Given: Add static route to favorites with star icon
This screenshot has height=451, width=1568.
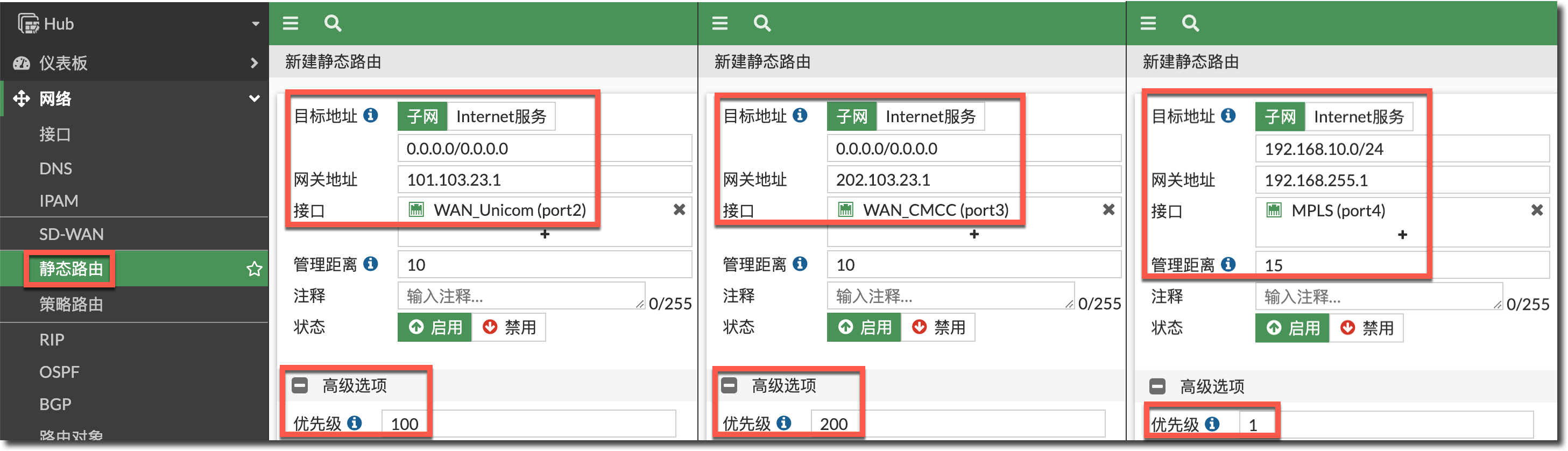Looking at the screenshot, I should coord(255,269).
